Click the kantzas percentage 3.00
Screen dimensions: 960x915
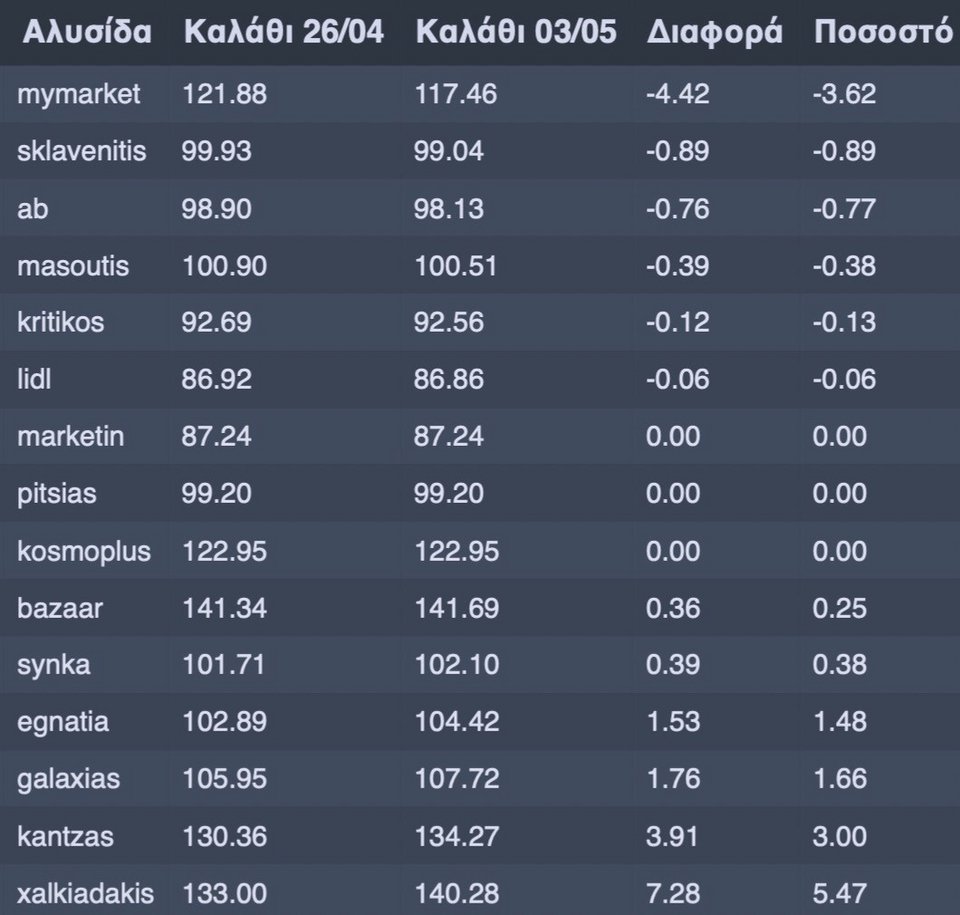point(839,836)
